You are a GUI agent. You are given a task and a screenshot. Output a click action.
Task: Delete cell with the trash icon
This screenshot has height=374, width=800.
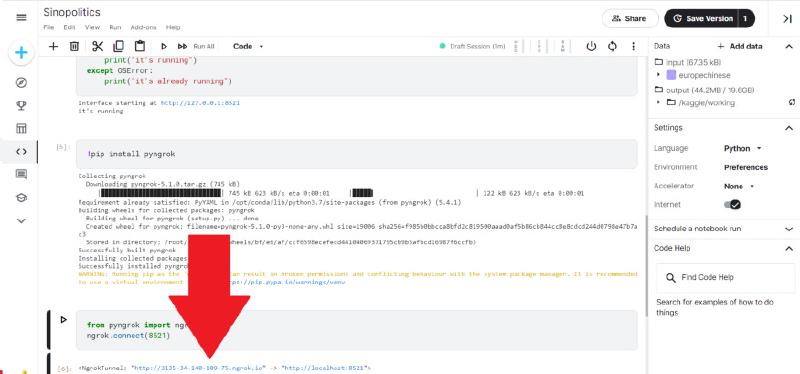click(74, 46)
